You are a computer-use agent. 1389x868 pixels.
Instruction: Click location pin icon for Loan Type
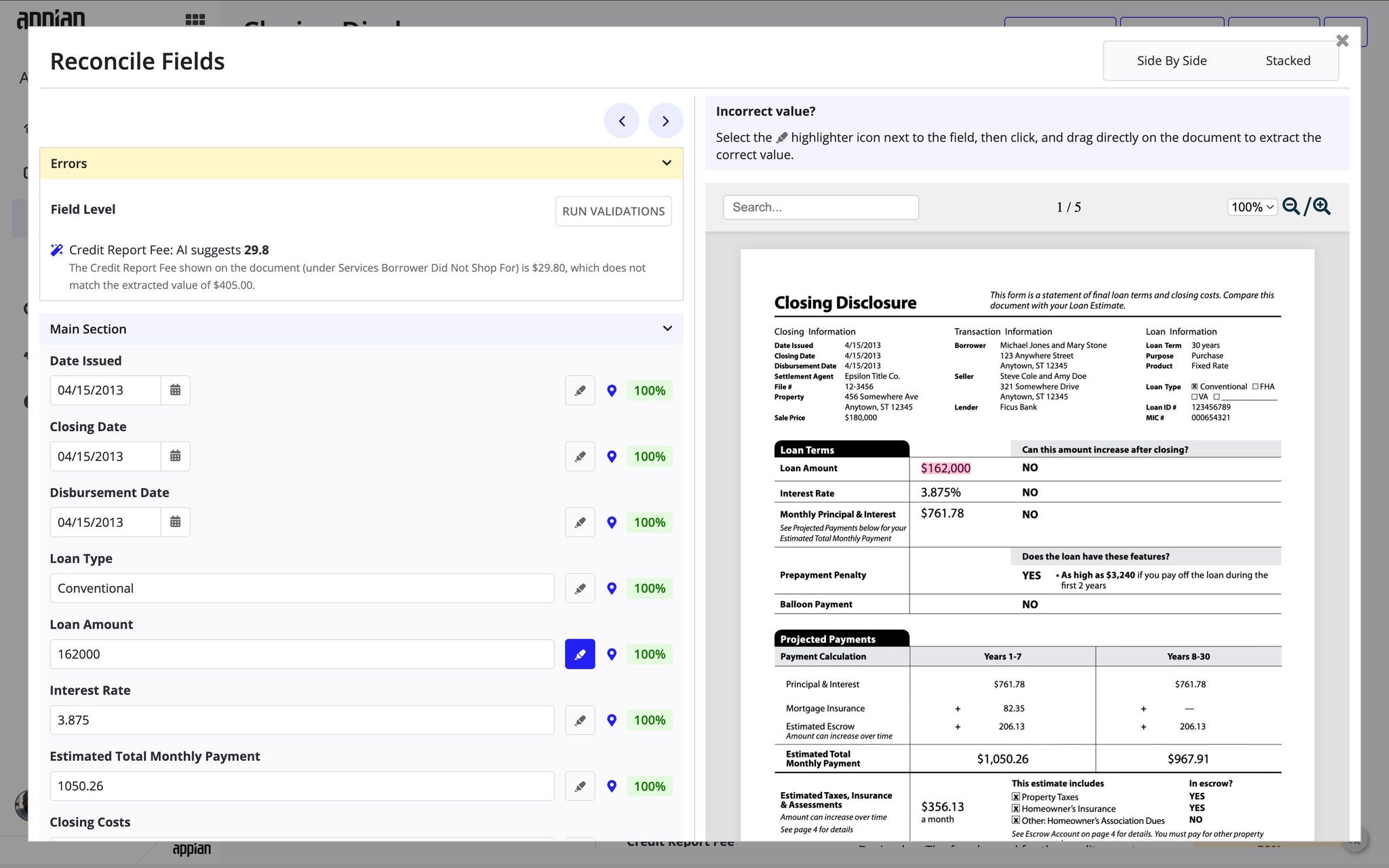coord(612,589)
